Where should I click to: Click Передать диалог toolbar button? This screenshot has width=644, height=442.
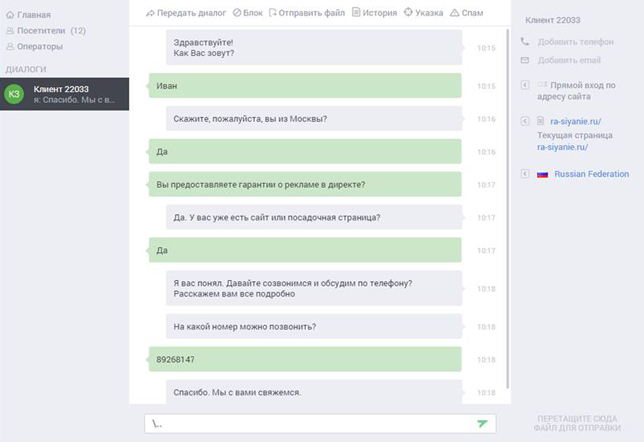coord(186,13)
